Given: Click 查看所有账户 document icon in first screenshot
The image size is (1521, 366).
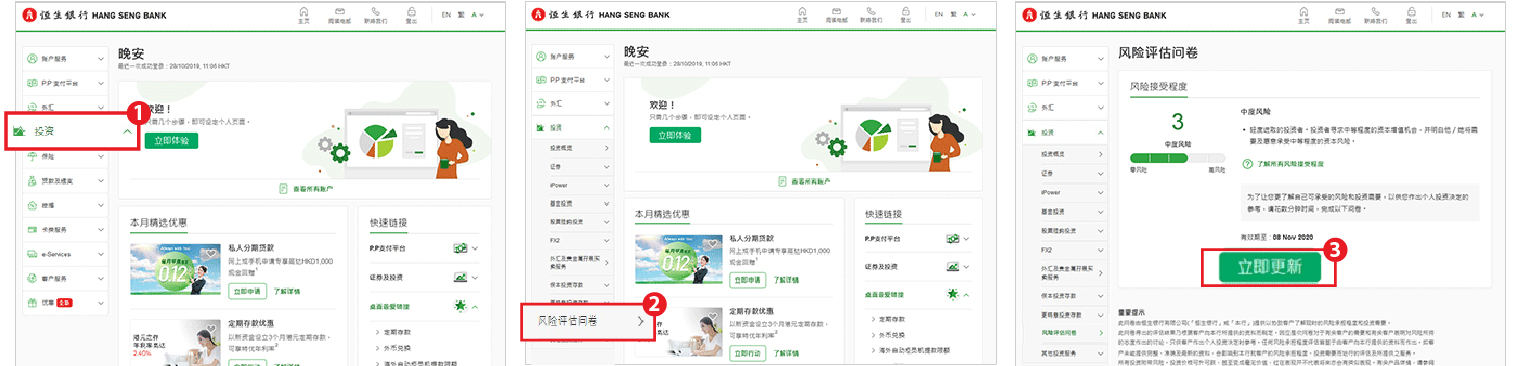Looking at the screenshot, I should (x=283, y=187).
